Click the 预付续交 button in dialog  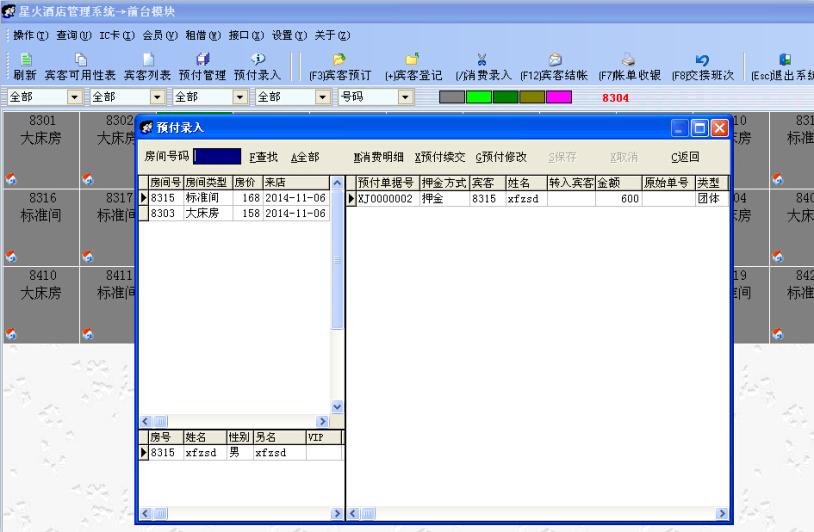[440, 157]
